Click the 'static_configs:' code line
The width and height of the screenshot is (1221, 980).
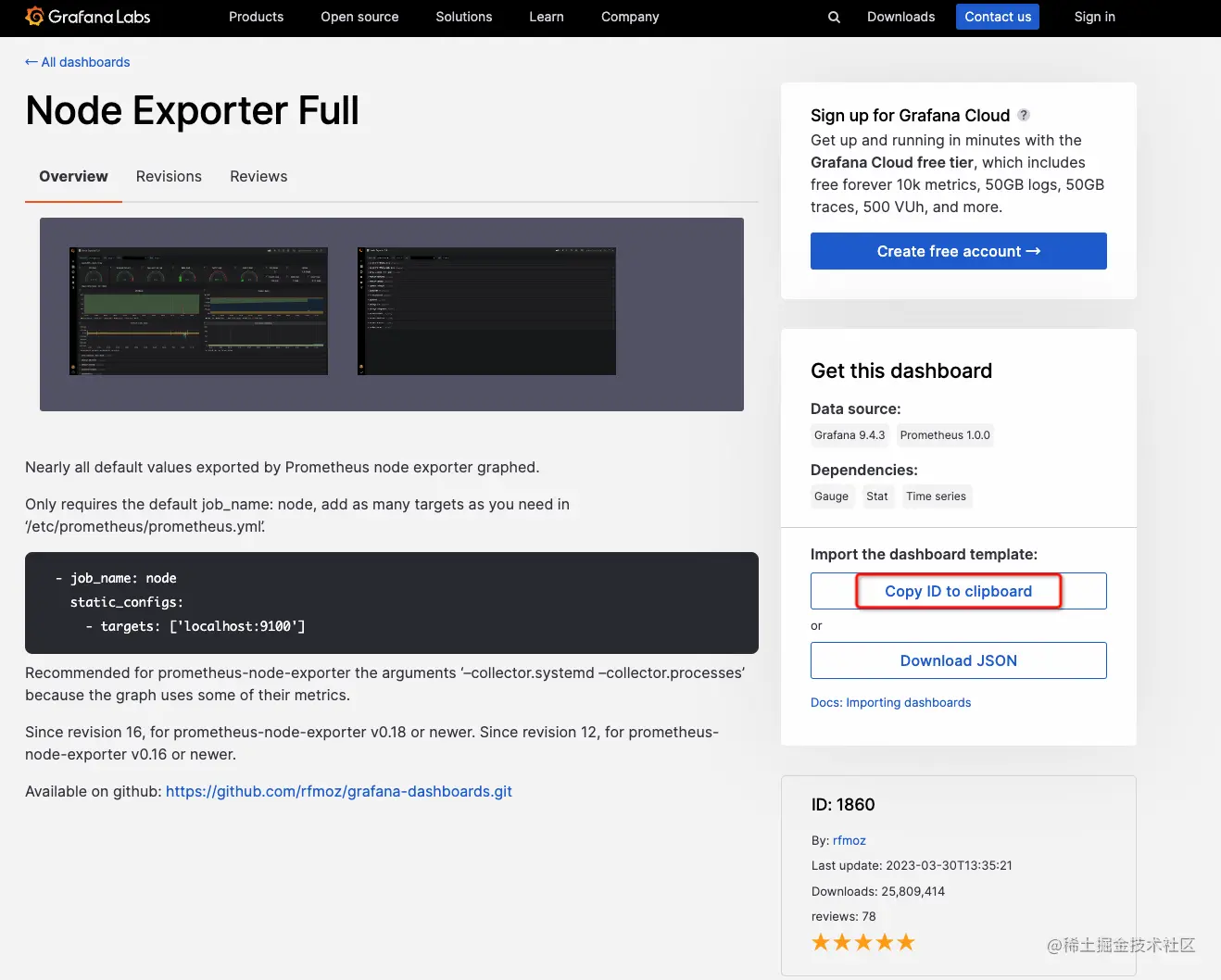pyautogui.click(x=127, y=602)
